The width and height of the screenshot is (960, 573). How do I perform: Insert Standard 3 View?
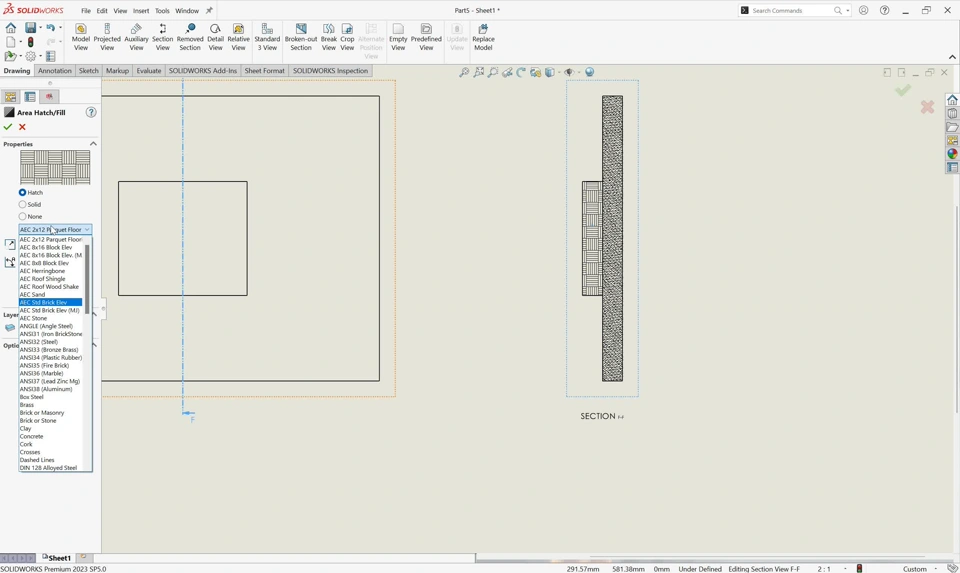[267, 37]
